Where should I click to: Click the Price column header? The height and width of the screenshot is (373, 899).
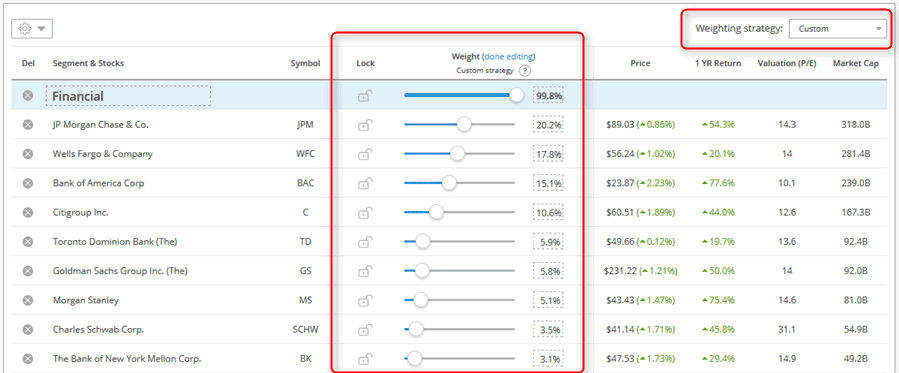coord(640,64)
